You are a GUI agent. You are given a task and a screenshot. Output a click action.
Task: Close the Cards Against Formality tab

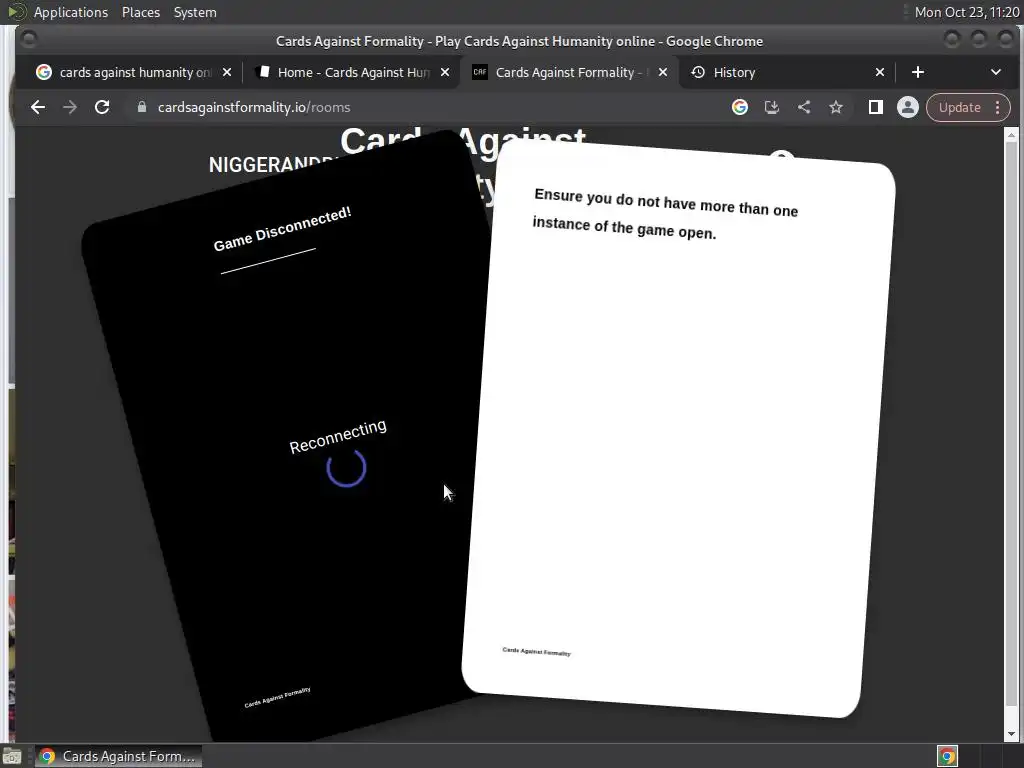tap(663, 72)
